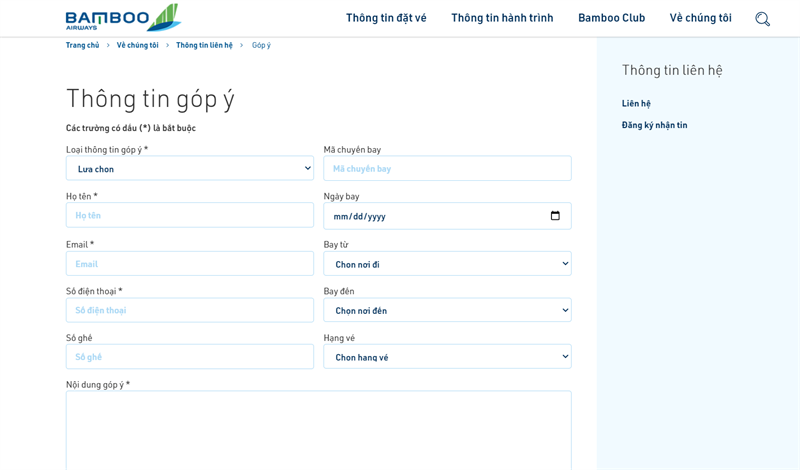Open the Thông tin hành trình menu
This screenshot has width=800, height=470.
point(502,18)
